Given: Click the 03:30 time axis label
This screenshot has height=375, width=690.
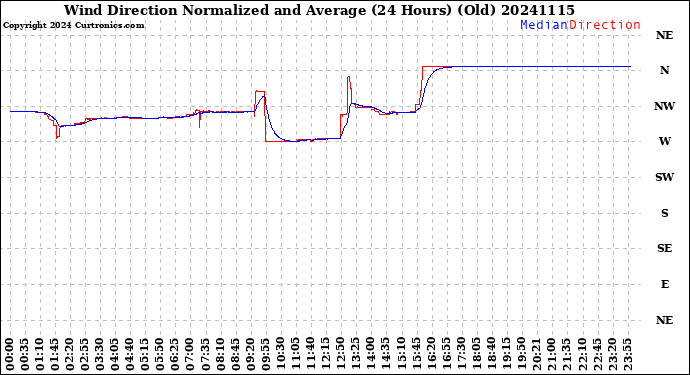Looking at the screenshot, I should (x=100, y=355).
